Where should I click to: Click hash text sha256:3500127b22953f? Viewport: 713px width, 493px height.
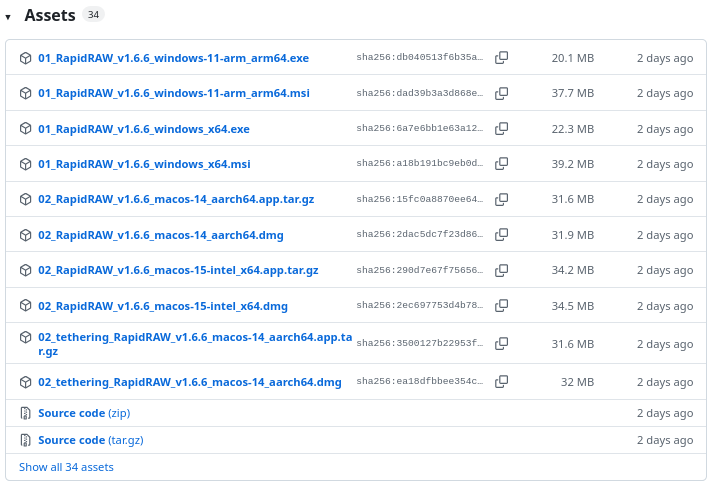(419, 343)
